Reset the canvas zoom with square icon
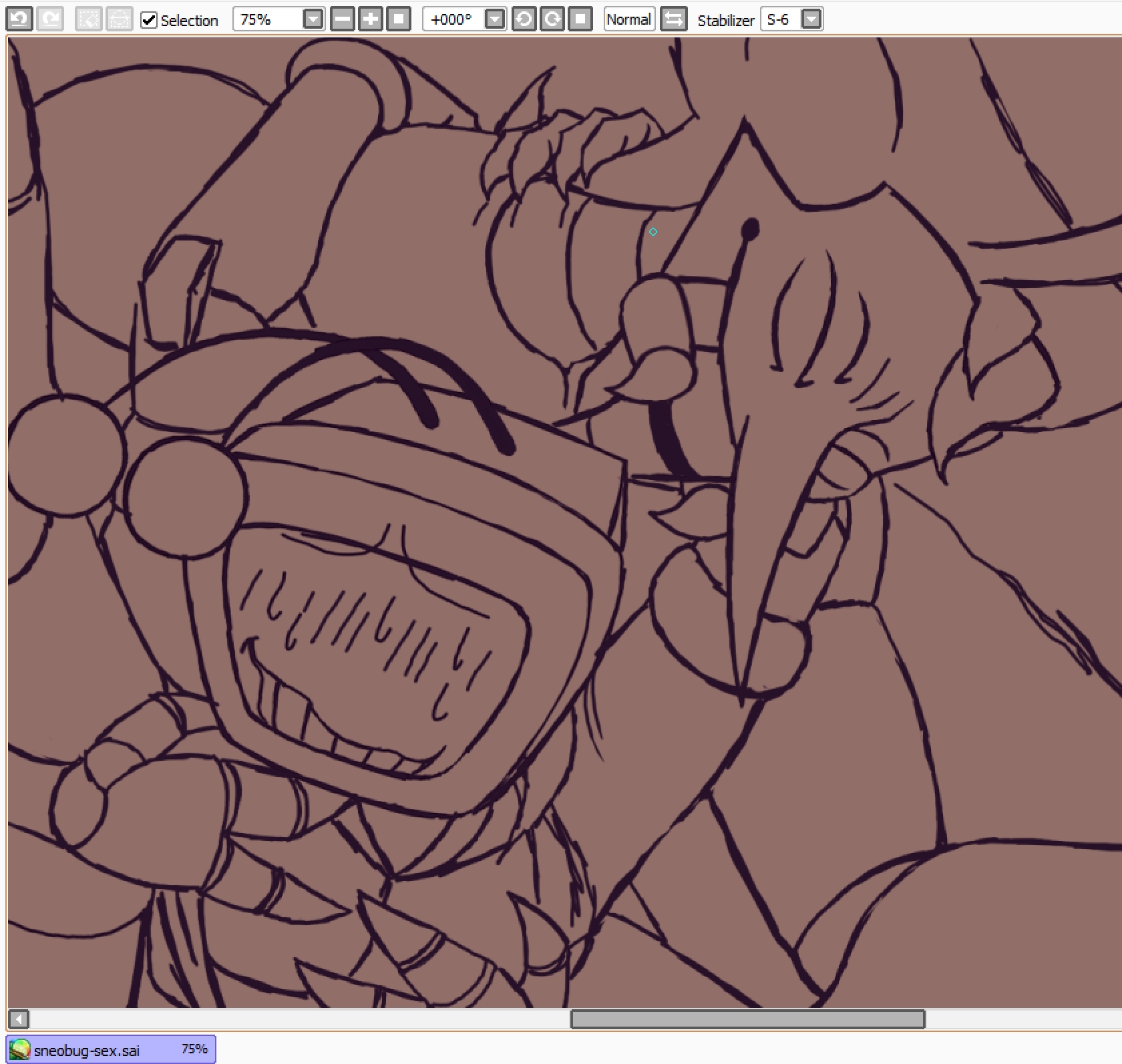 coord(398,19)
